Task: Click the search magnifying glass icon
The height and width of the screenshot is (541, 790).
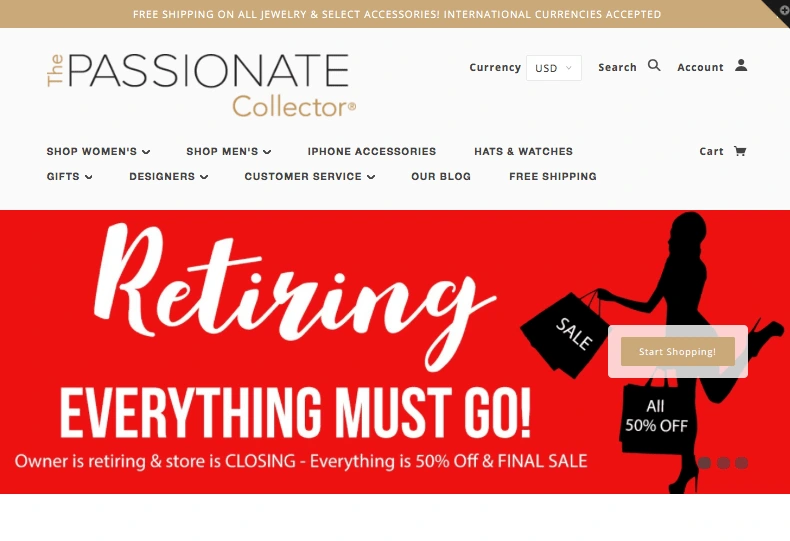Action: pyautogui.click(x=654, y=65)
